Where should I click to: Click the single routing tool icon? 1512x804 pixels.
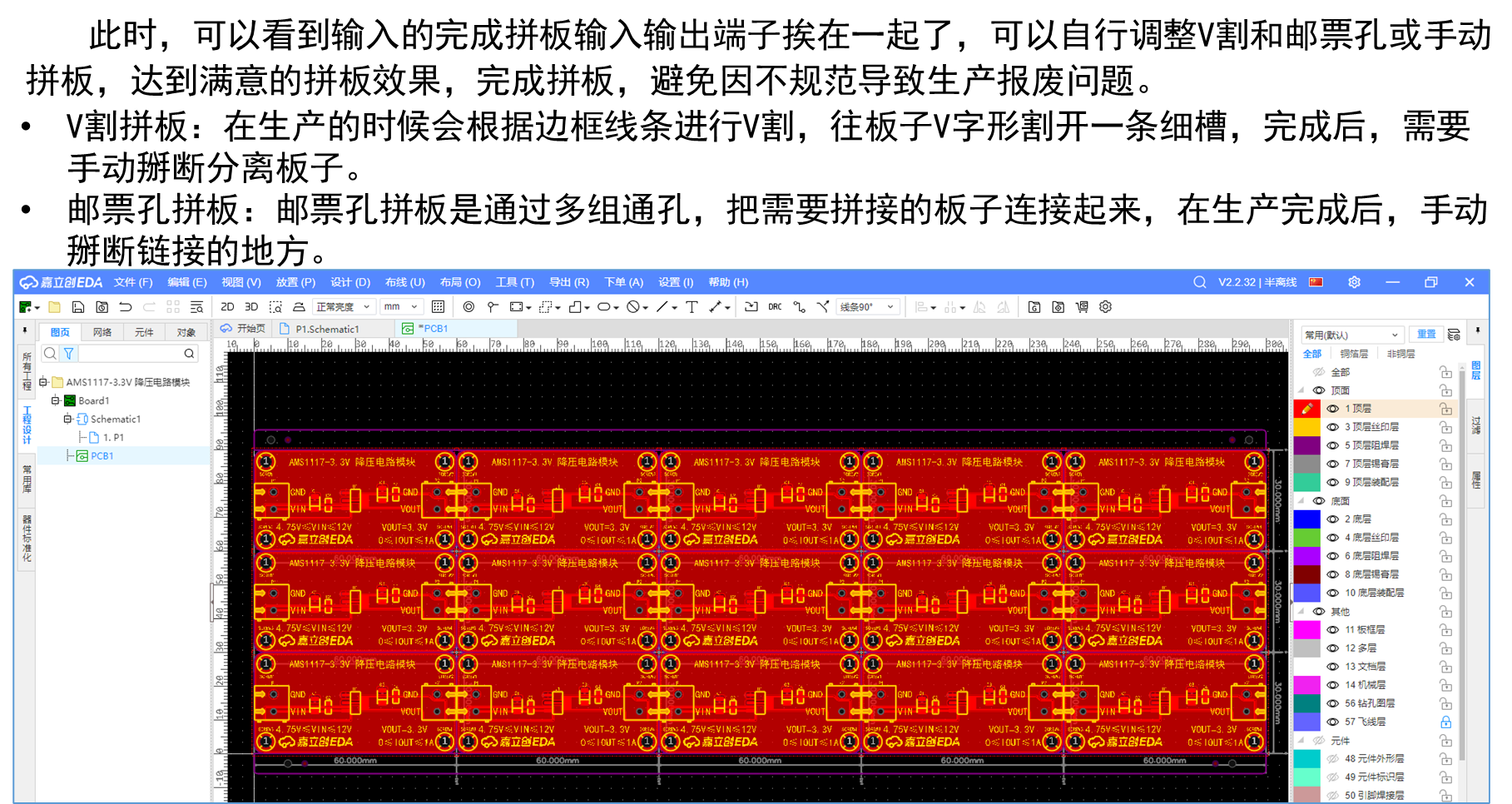pyautogui.click(x=799, y=307)
